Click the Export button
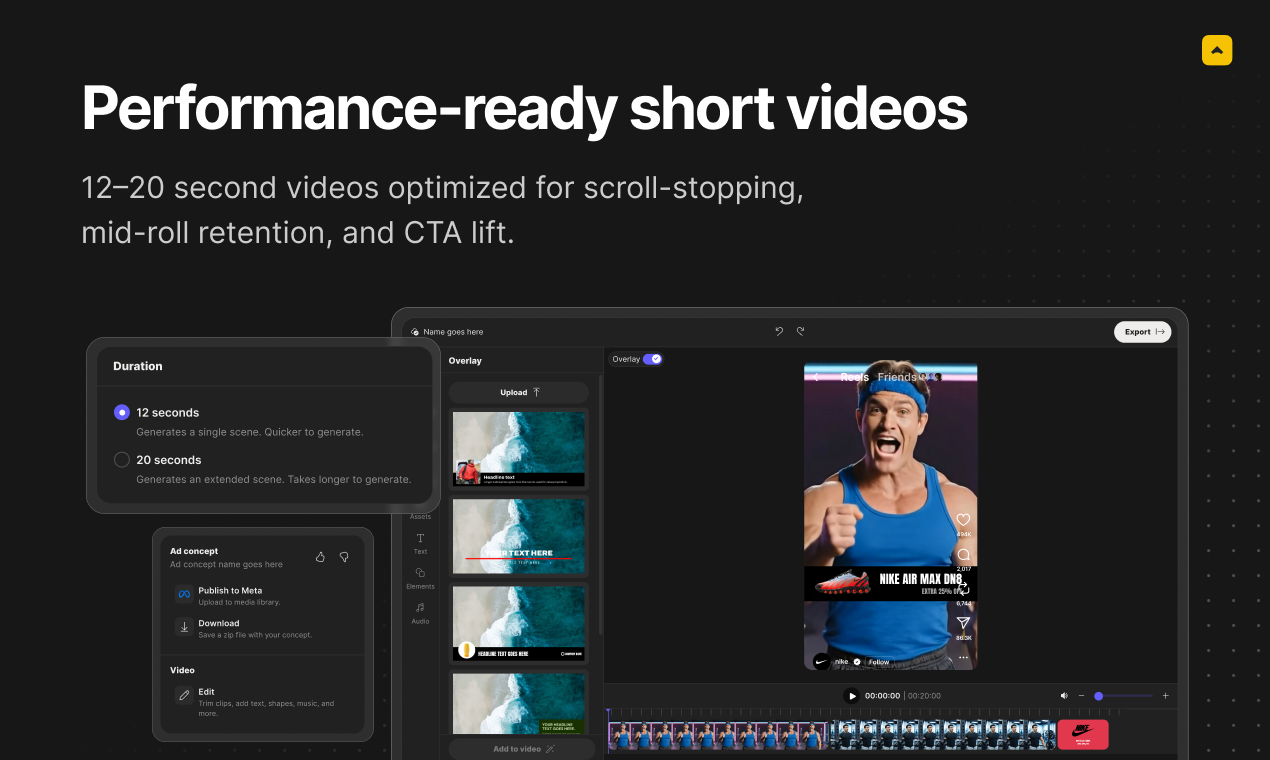Image resolution: width=1270 pixels, height=760 pixels. pyautogui.click(x=1142, y=331)
